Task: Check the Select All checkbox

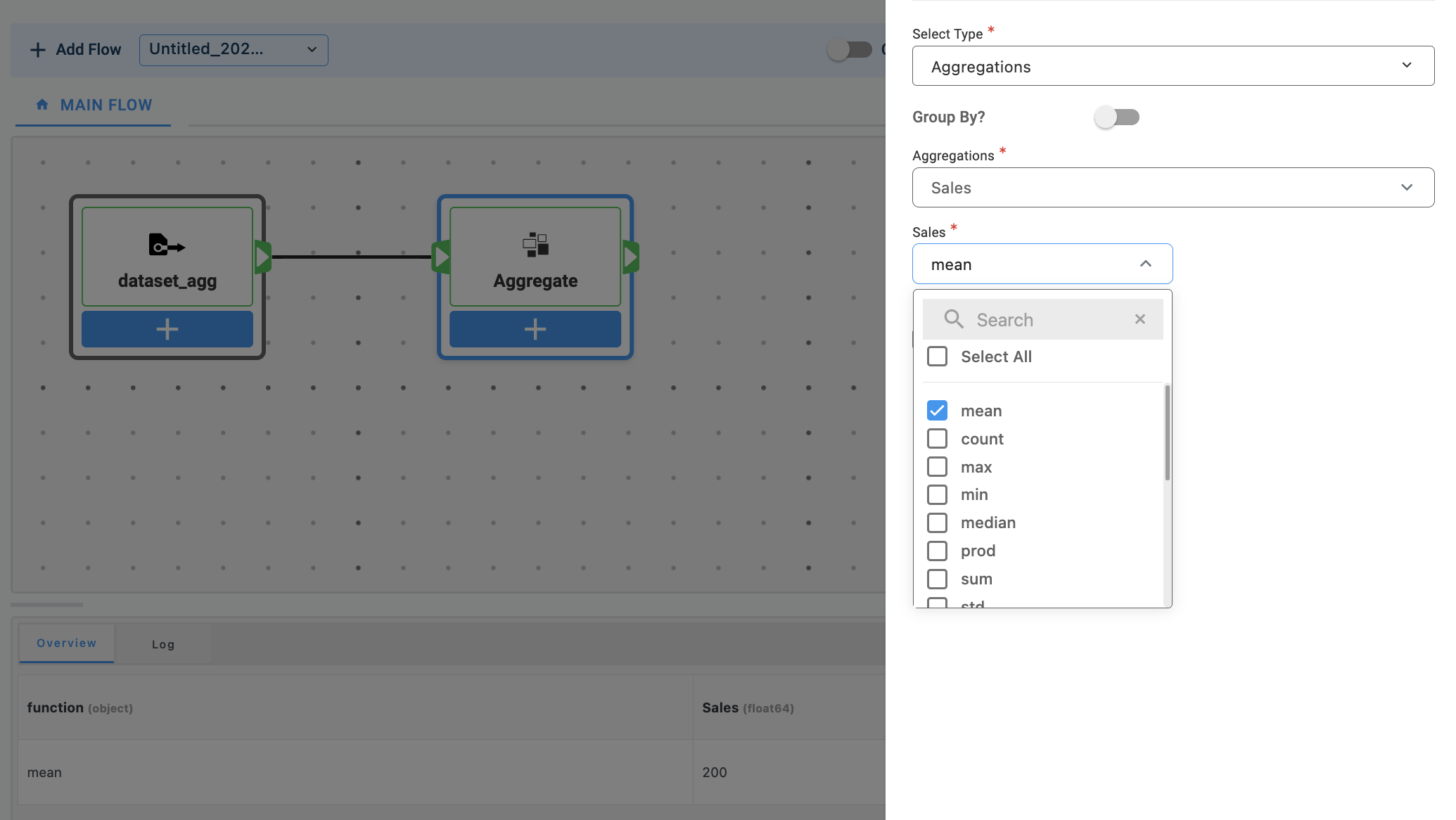Action: coord(937,357)
